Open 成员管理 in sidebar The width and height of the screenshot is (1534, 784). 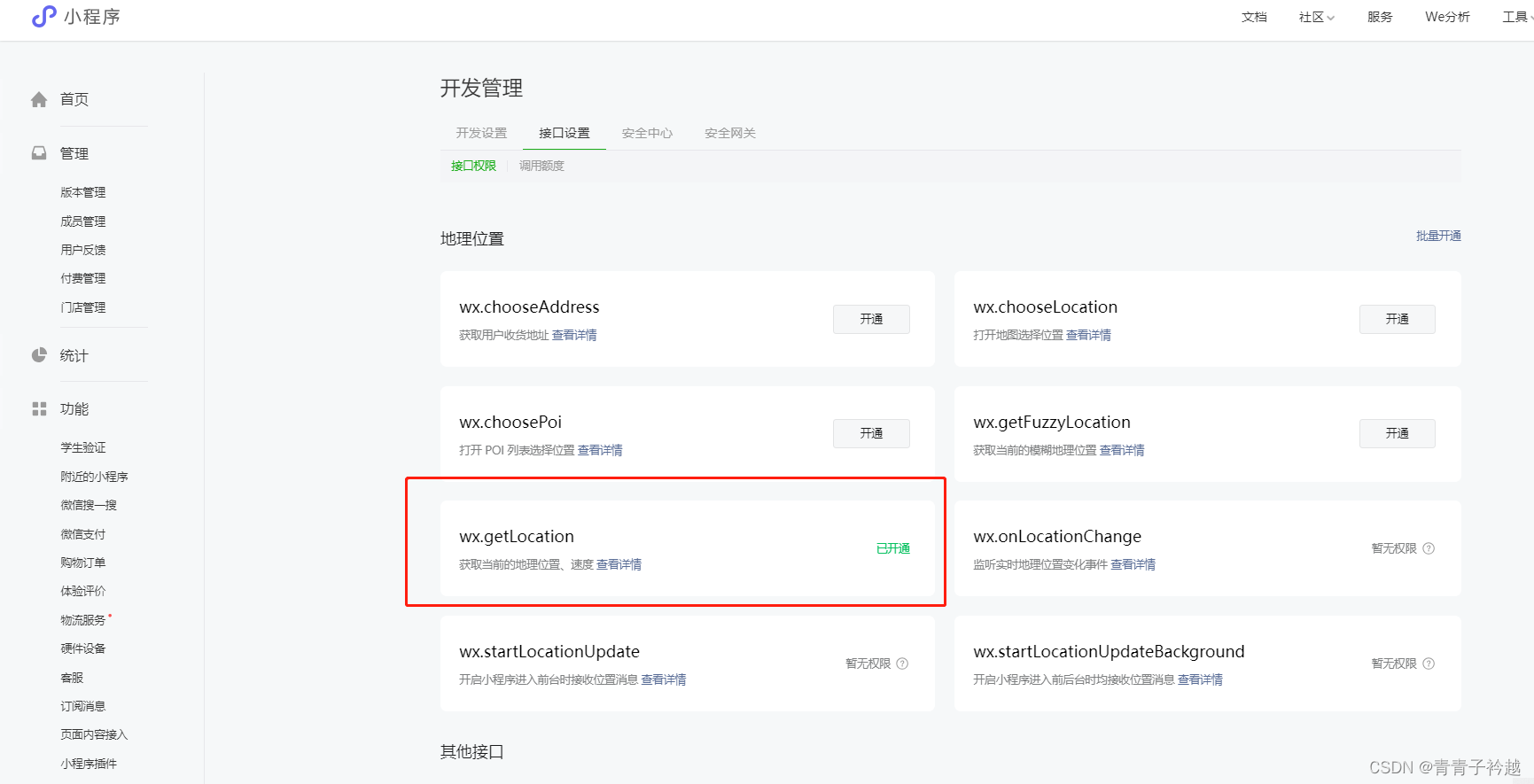(83, 221)
